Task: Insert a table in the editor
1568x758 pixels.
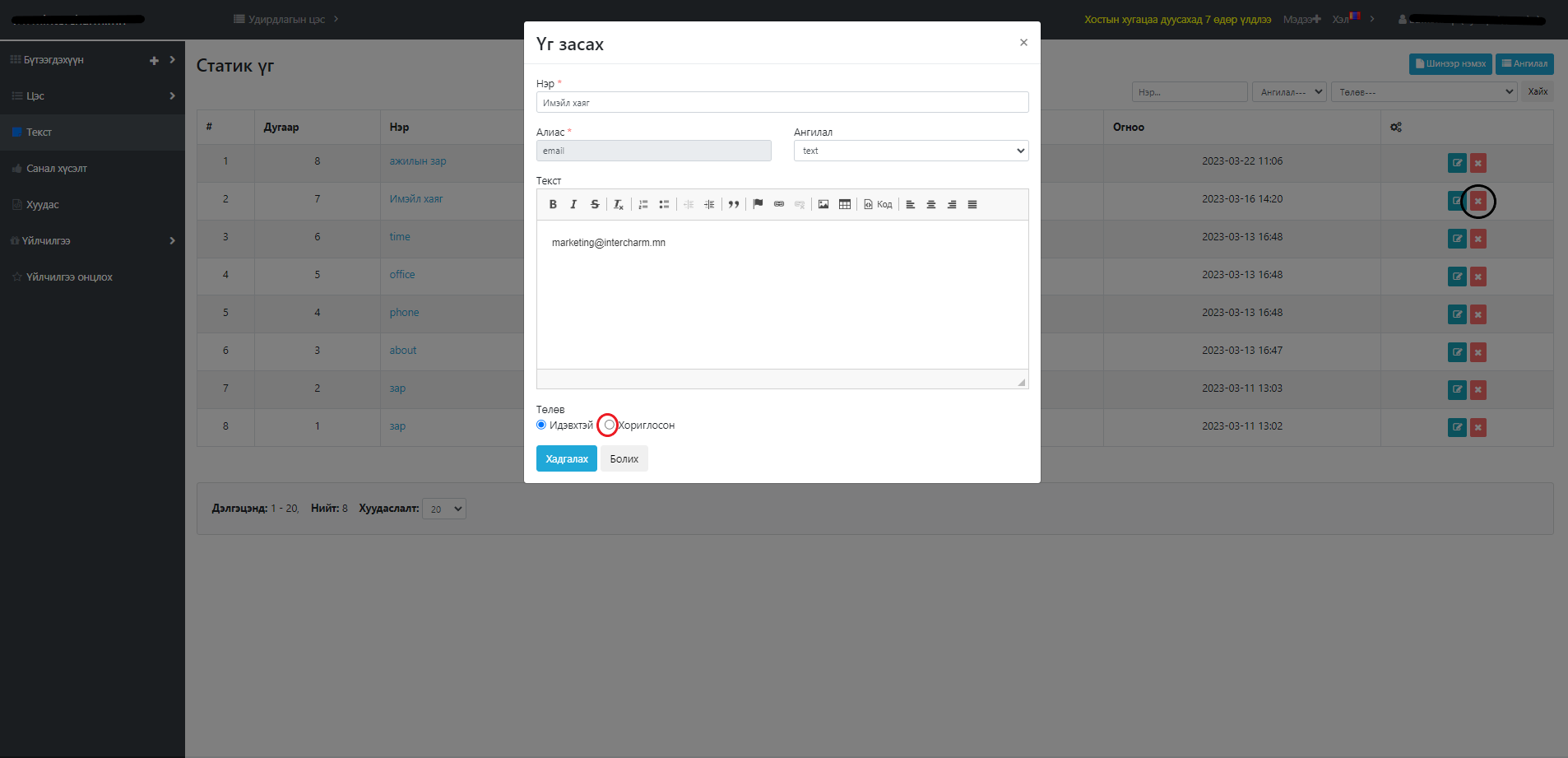Action: click(x=845, y=205)
